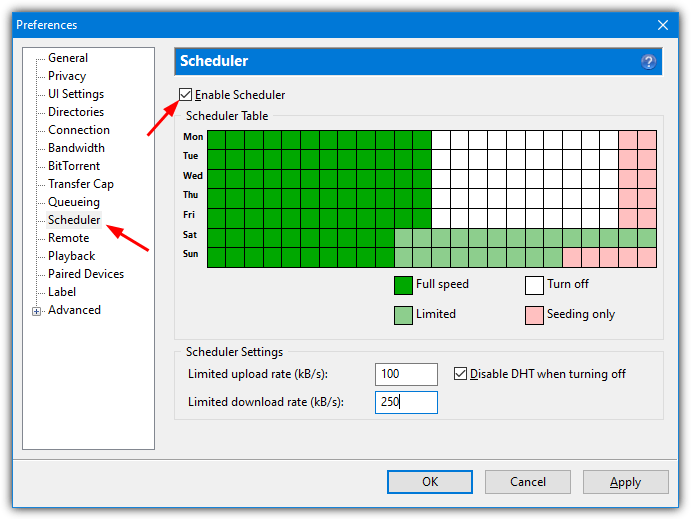This screenshot has width=691, height=519.
Task: Click the first white cell in Wed row
Action: coord(441,179)
